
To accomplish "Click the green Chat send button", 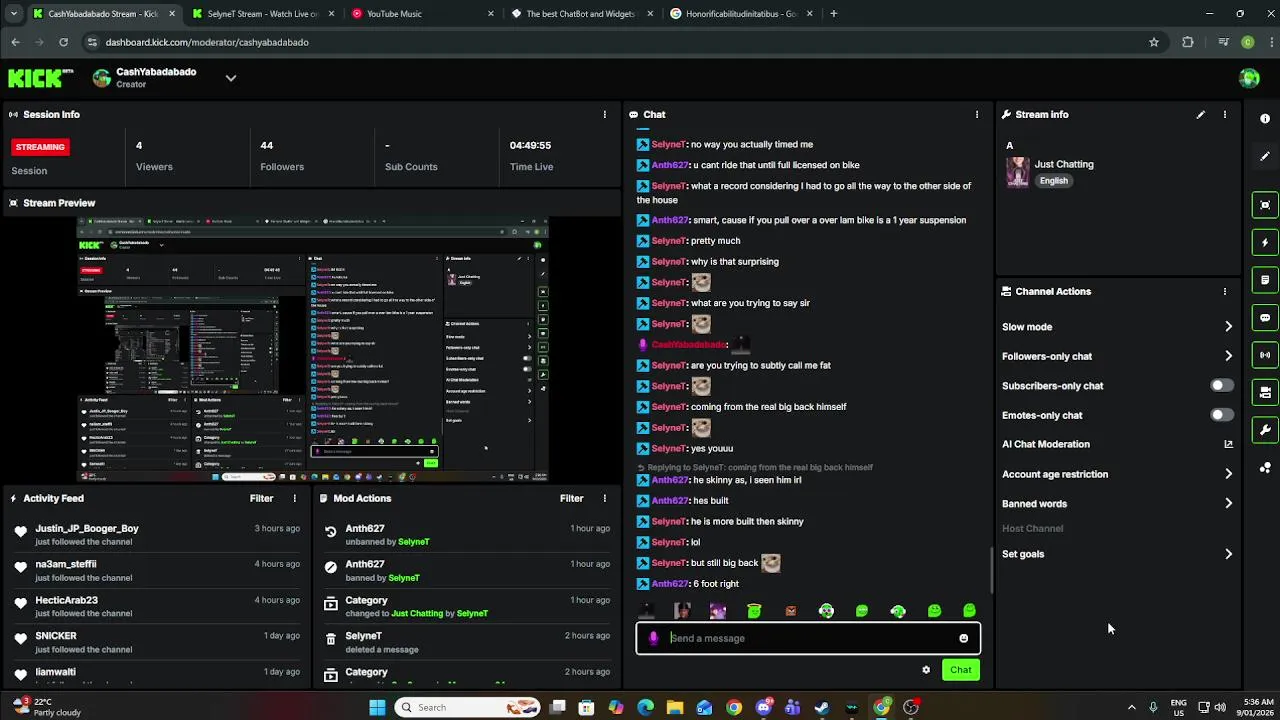I will (x=961, y=670).
